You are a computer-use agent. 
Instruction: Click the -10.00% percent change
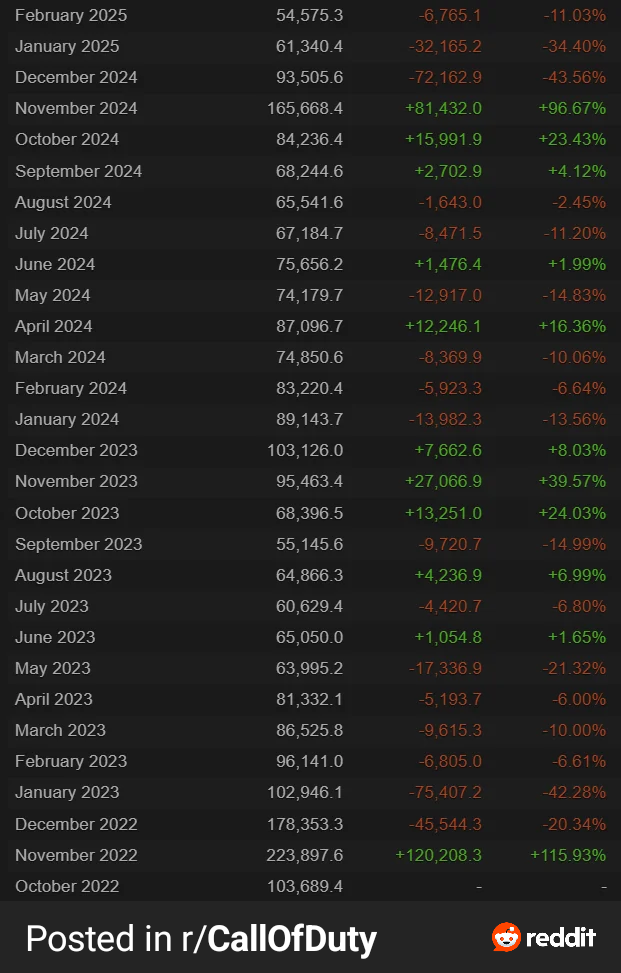(x=574, y=730)
